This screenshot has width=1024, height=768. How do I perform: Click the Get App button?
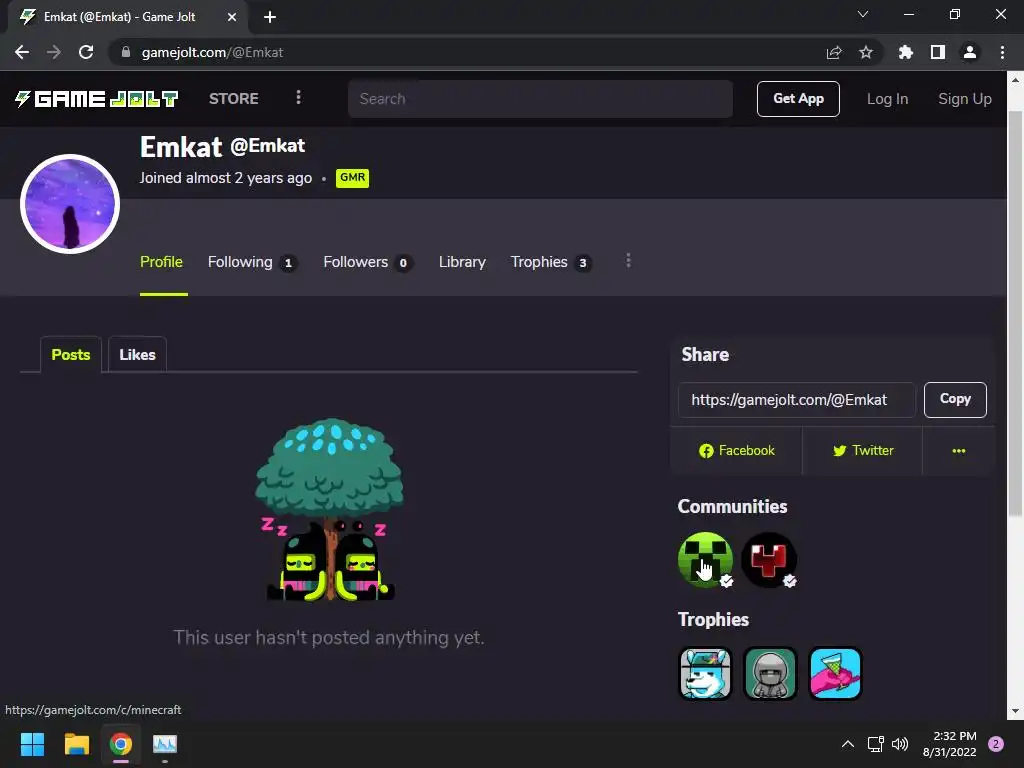[x=798, y=99]
